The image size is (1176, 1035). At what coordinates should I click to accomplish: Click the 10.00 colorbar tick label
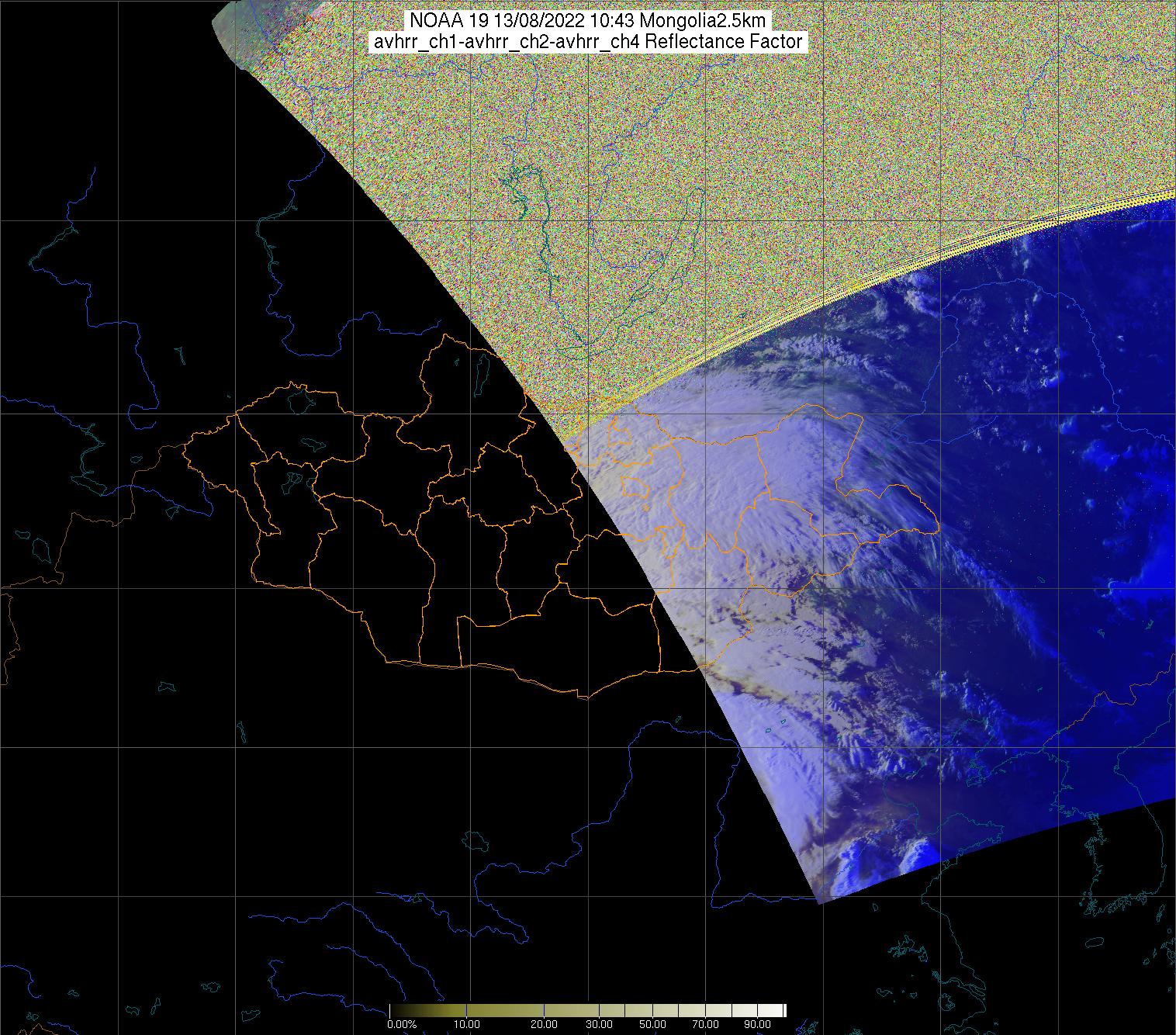pos(466,1025)
